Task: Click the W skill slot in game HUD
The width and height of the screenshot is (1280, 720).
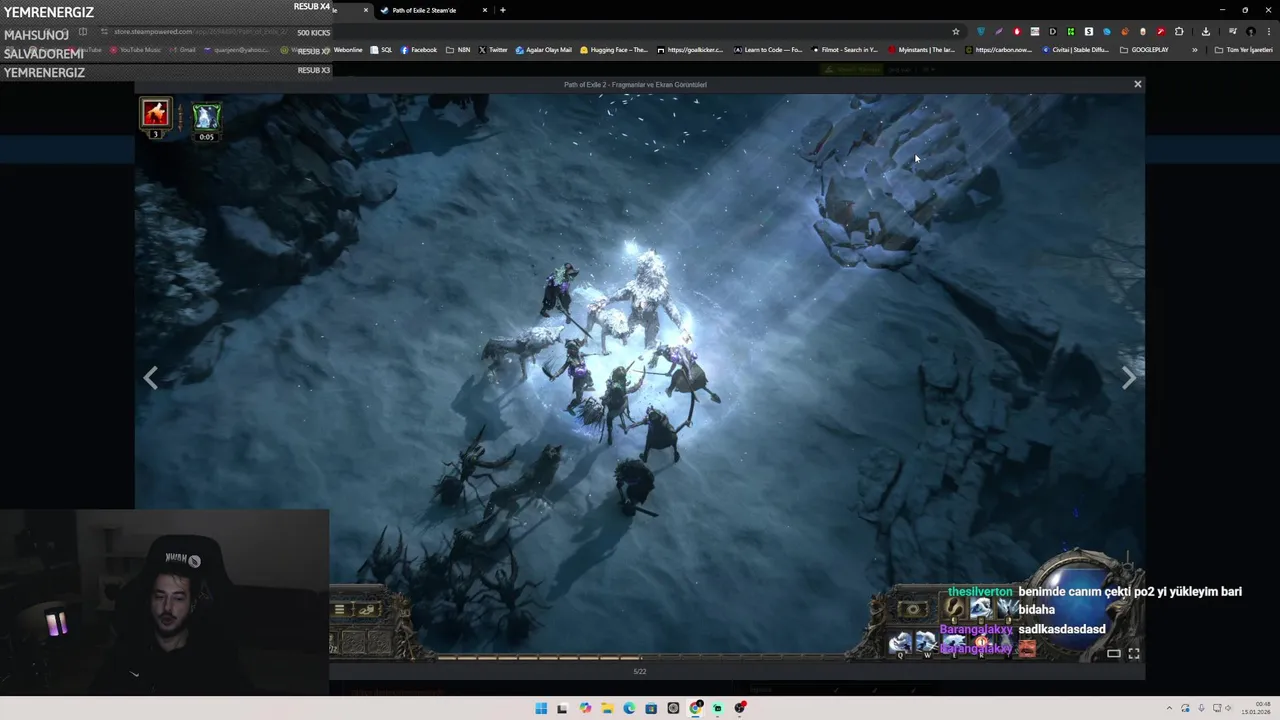Action: tap(927, 643)
